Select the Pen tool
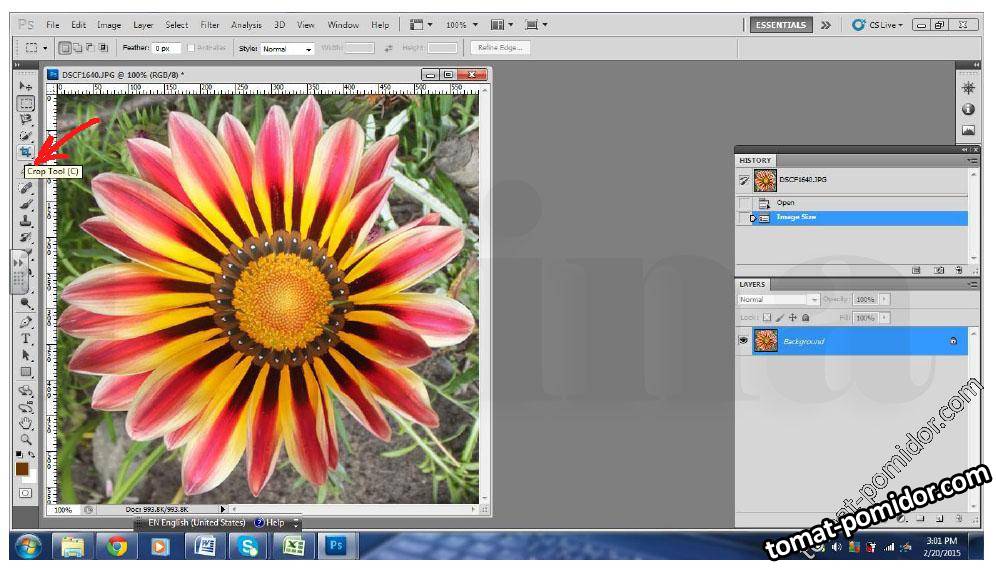Image resolution: width=996 pixels, height=573 pixels. (x=26, y=322)
